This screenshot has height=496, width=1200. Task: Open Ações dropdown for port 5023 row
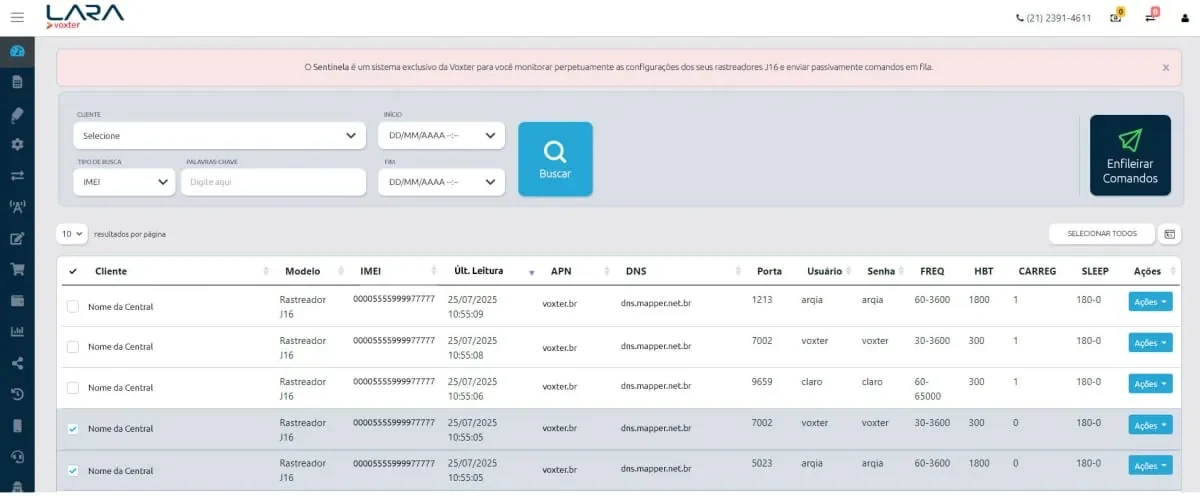point(1150,466)
